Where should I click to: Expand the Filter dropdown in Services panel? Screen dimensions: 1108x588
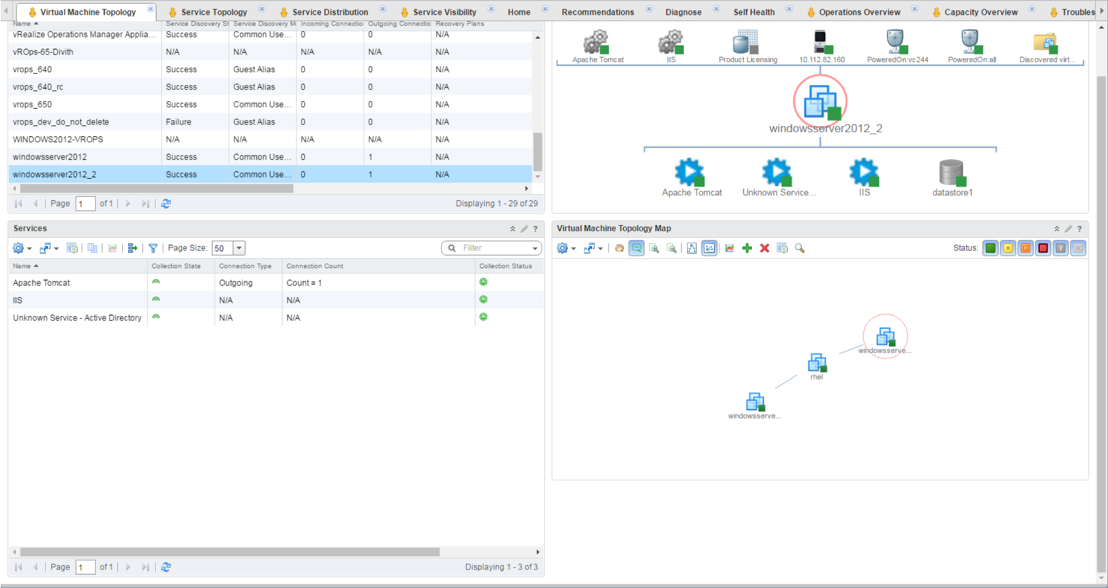coord(533,248)
